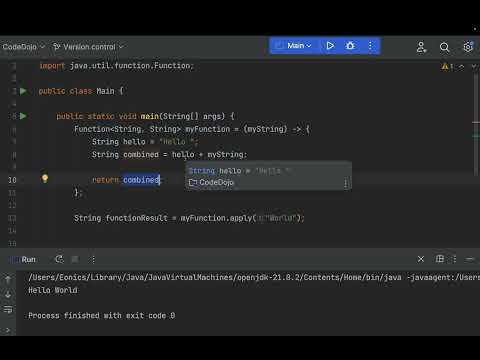The image size is (480, 360).
Task: Click CodeDojo module in tooltip popup
Action: (211, 182)
